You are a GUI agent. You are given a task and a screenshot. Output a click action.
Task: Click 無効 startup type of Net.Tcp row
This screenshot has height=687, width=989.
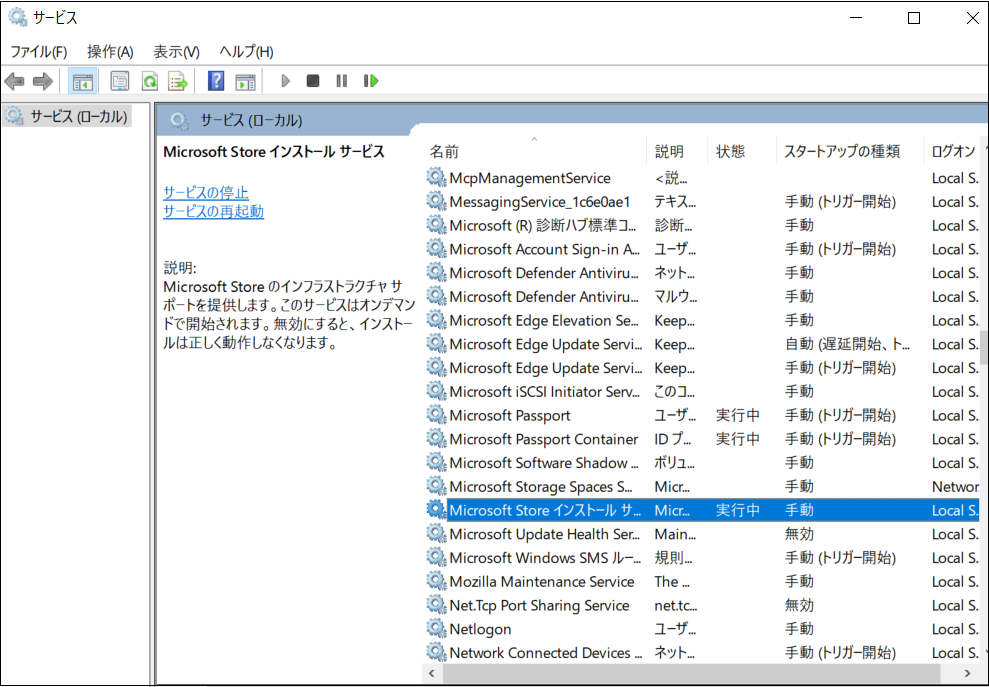[799, 605]
